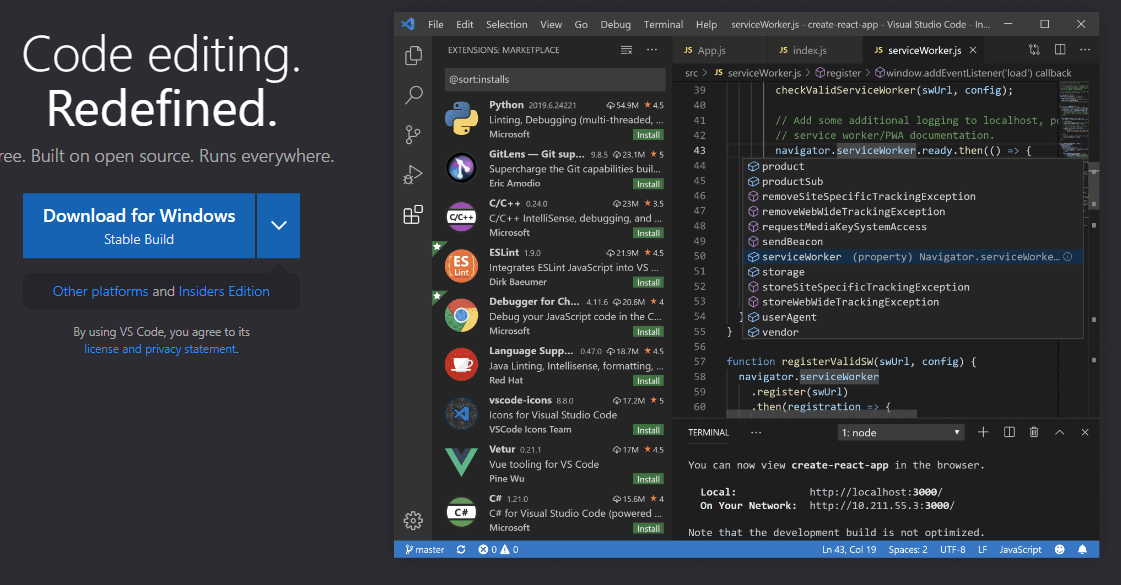Expand the download options arrow button

tap(278, 225)
